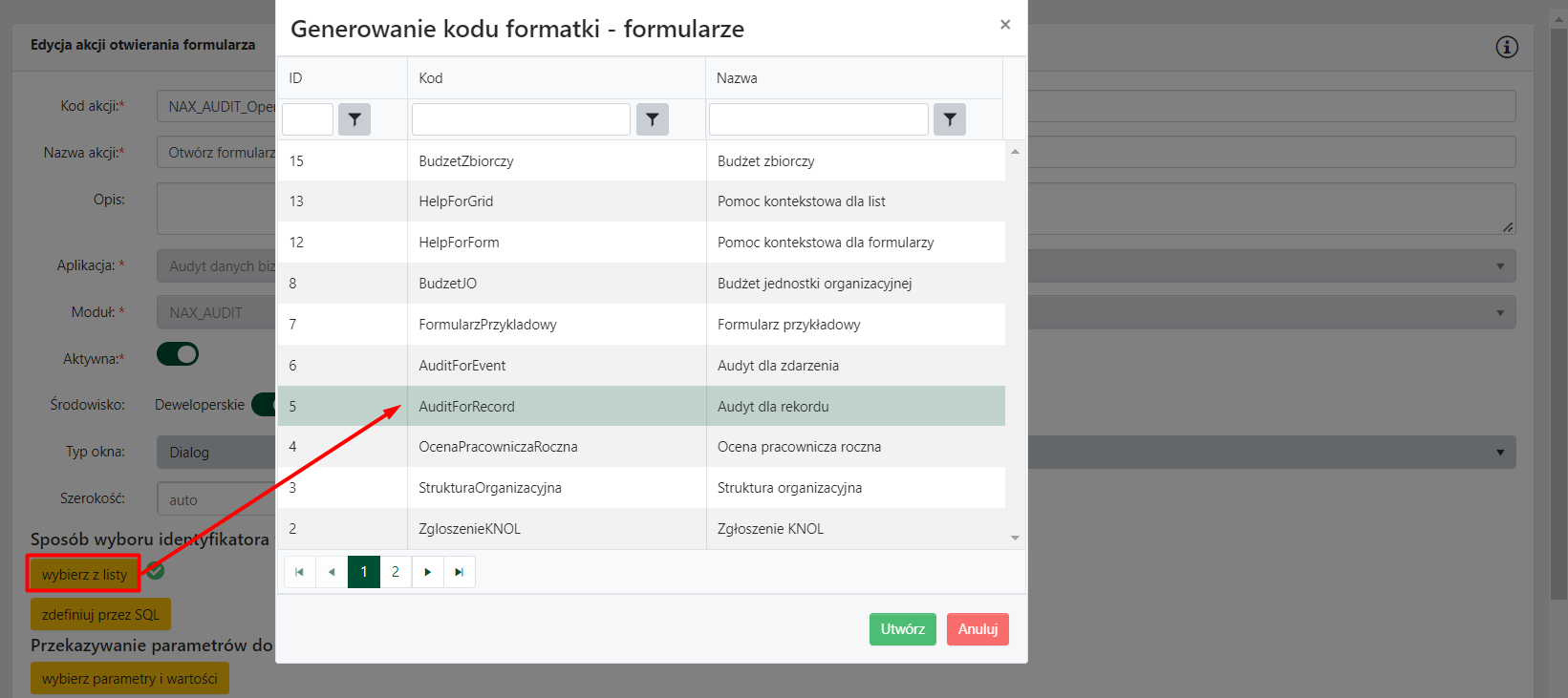
Task: Click the Kod filter text field
Action: [521, 119]
